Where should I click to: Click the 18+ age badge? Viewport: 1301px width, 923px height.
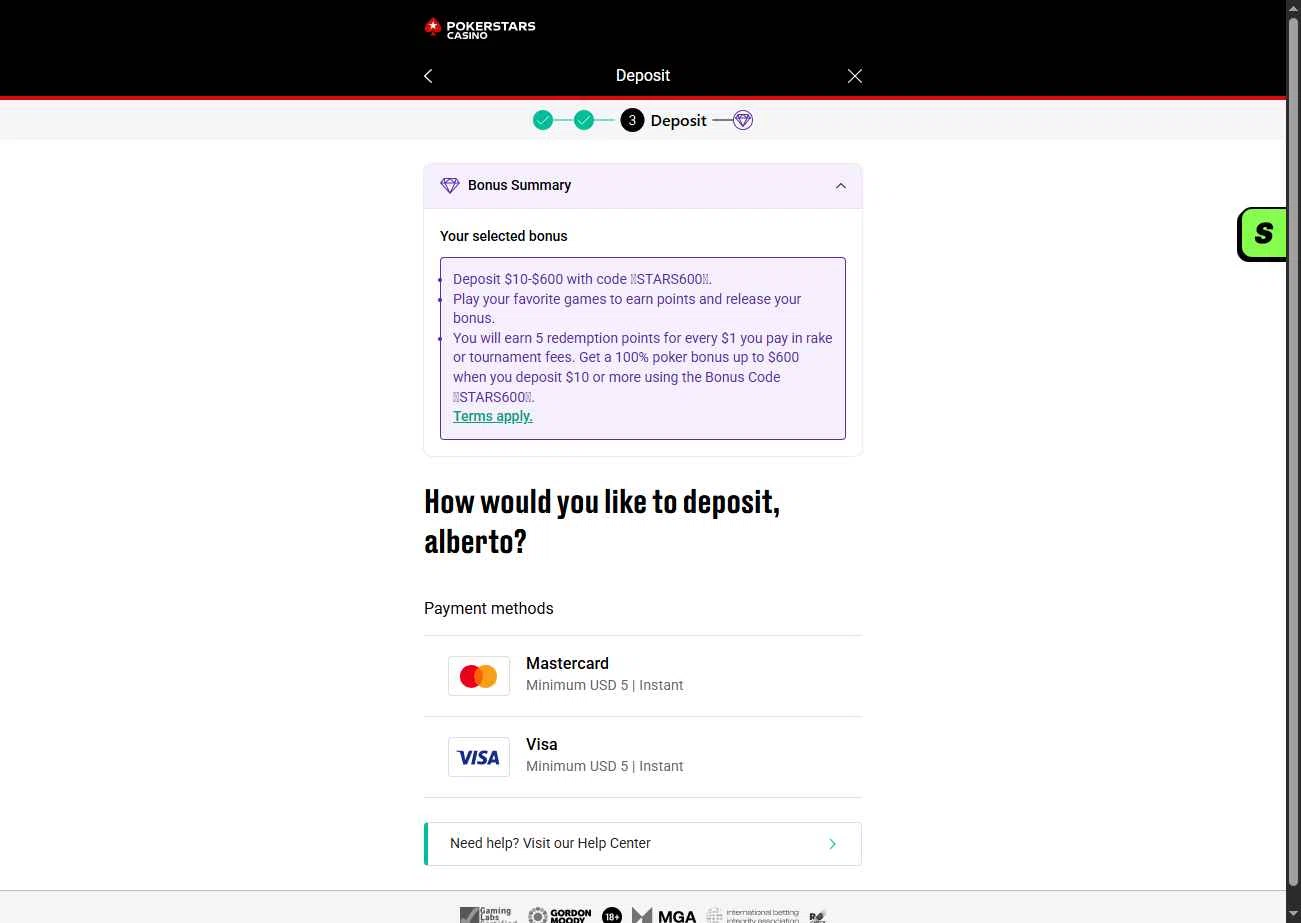(612, 915)
